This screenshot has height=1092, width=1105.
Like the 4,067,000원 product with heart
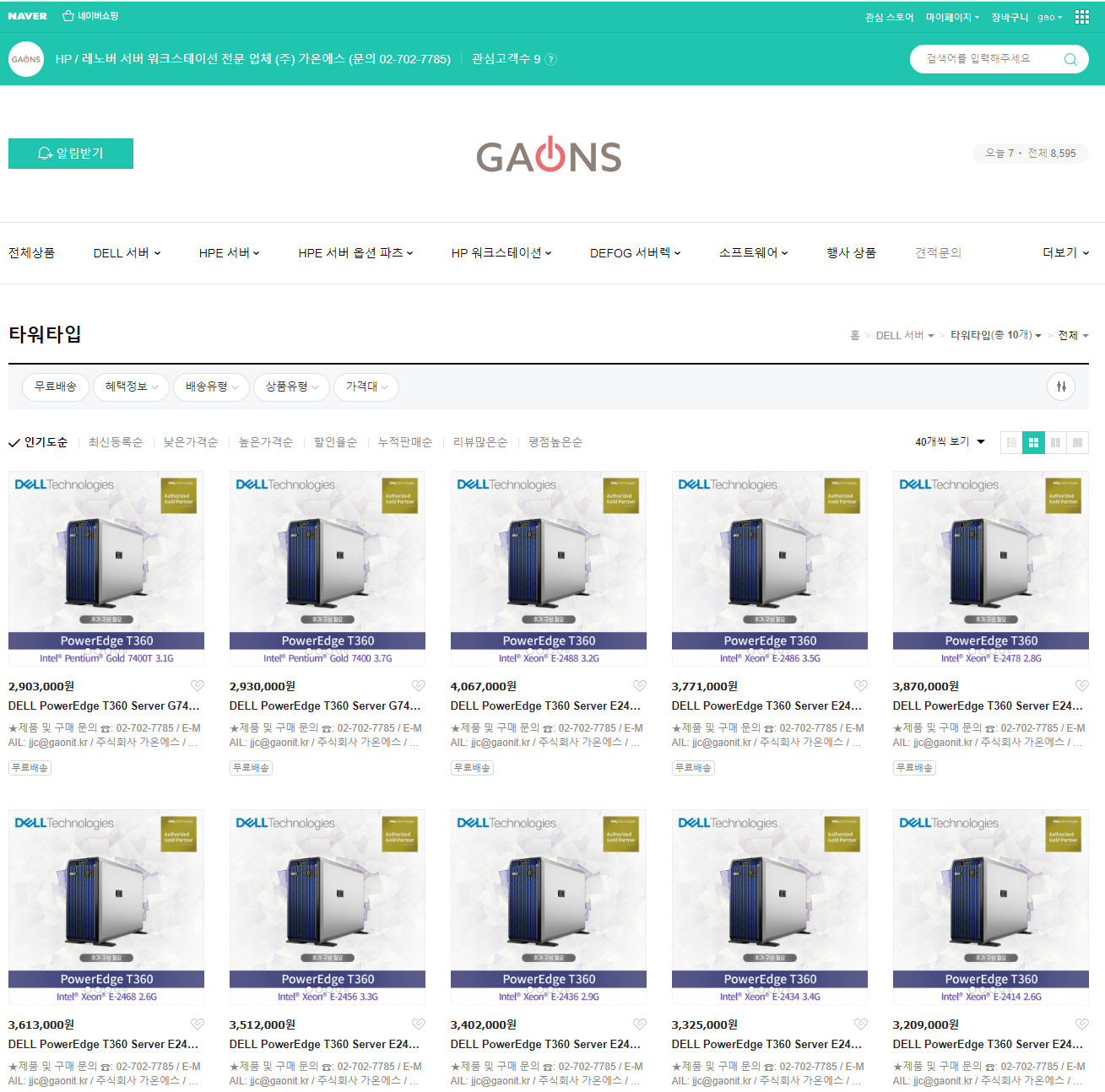pyautogui.click(x=639, y=686)
